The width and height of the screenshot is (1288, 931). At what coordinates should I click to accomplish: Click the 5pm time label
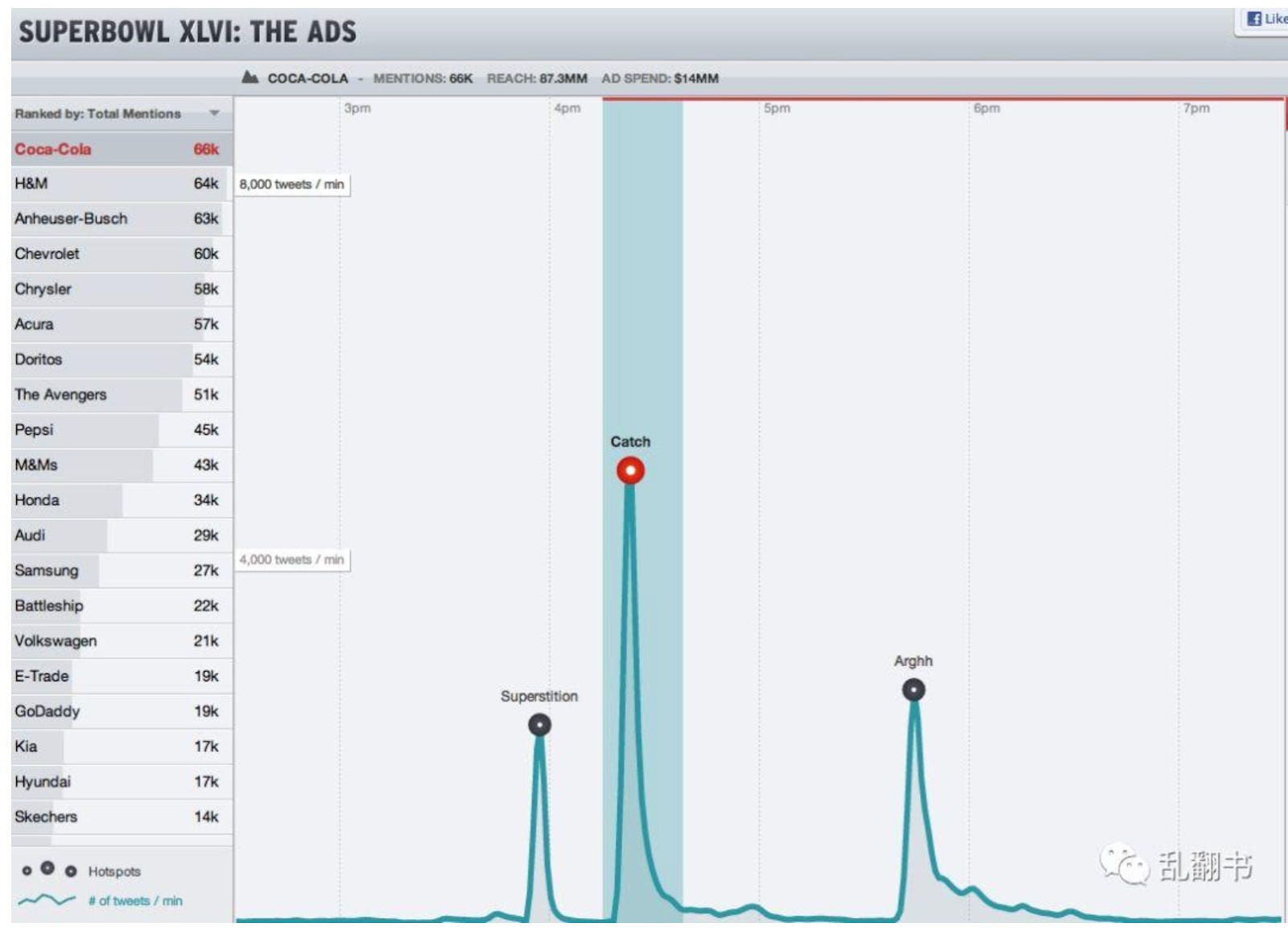(777, 108)
